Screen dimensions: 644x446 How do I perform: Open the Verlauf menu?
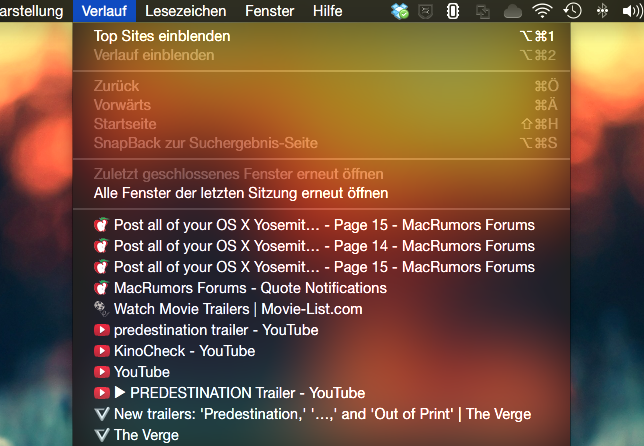tap(104, 11)
